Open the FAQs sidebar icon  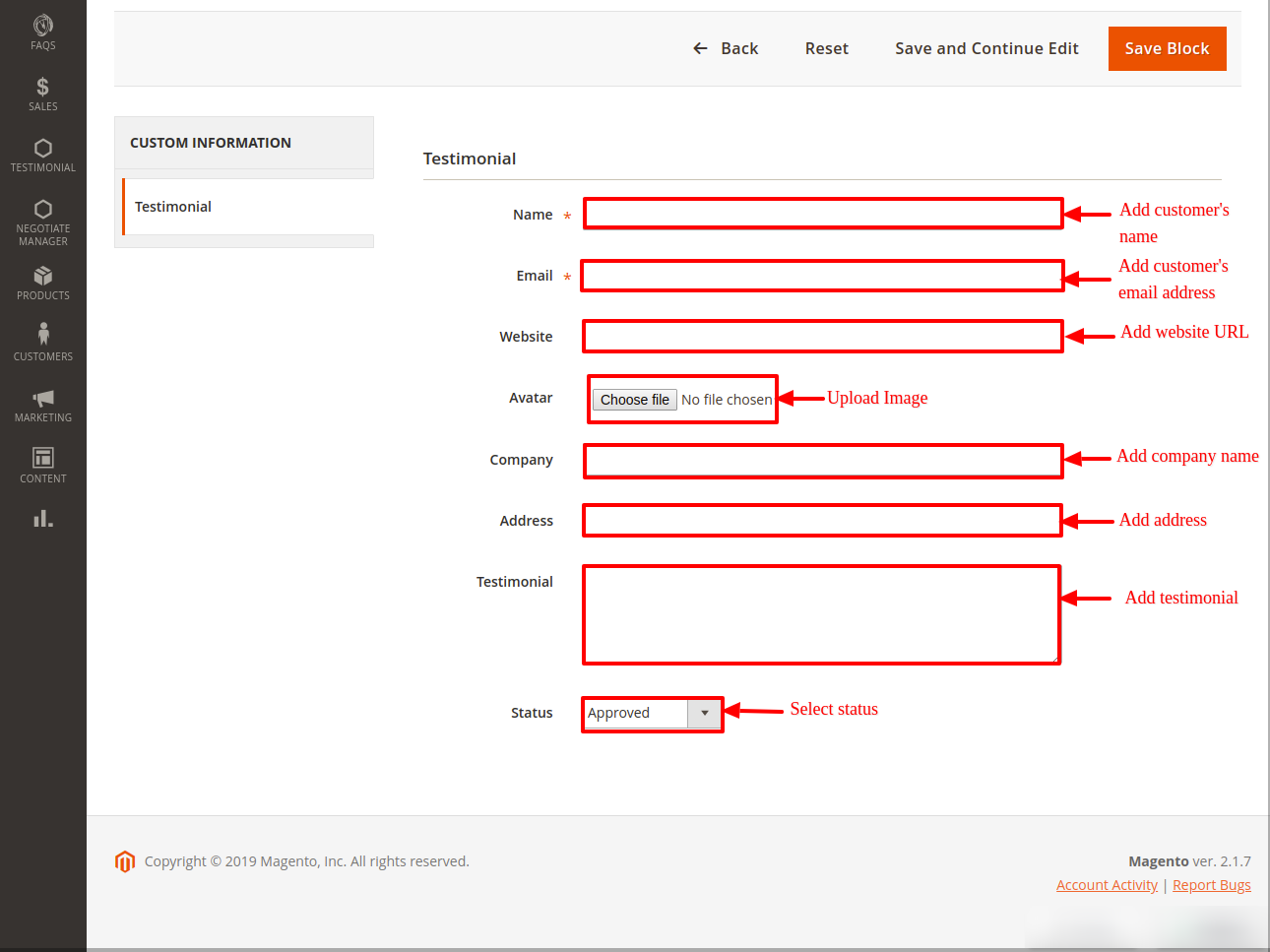point(42,32)
